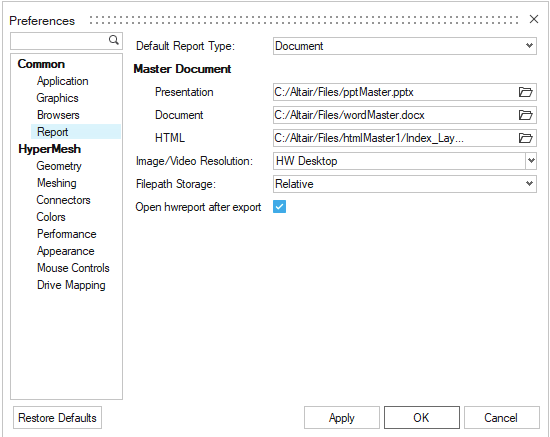
Task: Select Application preferences category
Action: [63, 81]
